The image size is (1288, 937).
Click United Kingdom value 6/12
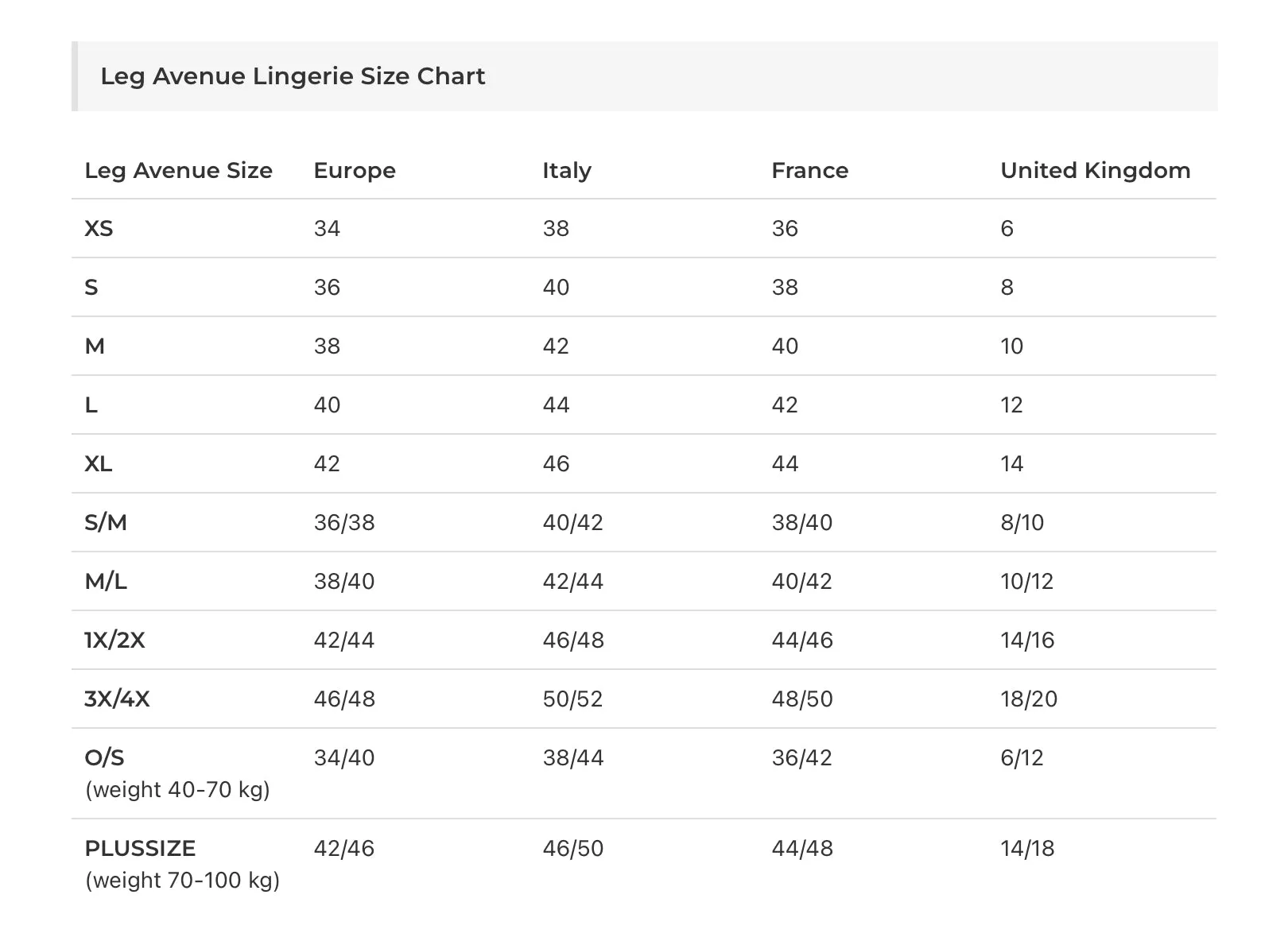coord(1022,758)
